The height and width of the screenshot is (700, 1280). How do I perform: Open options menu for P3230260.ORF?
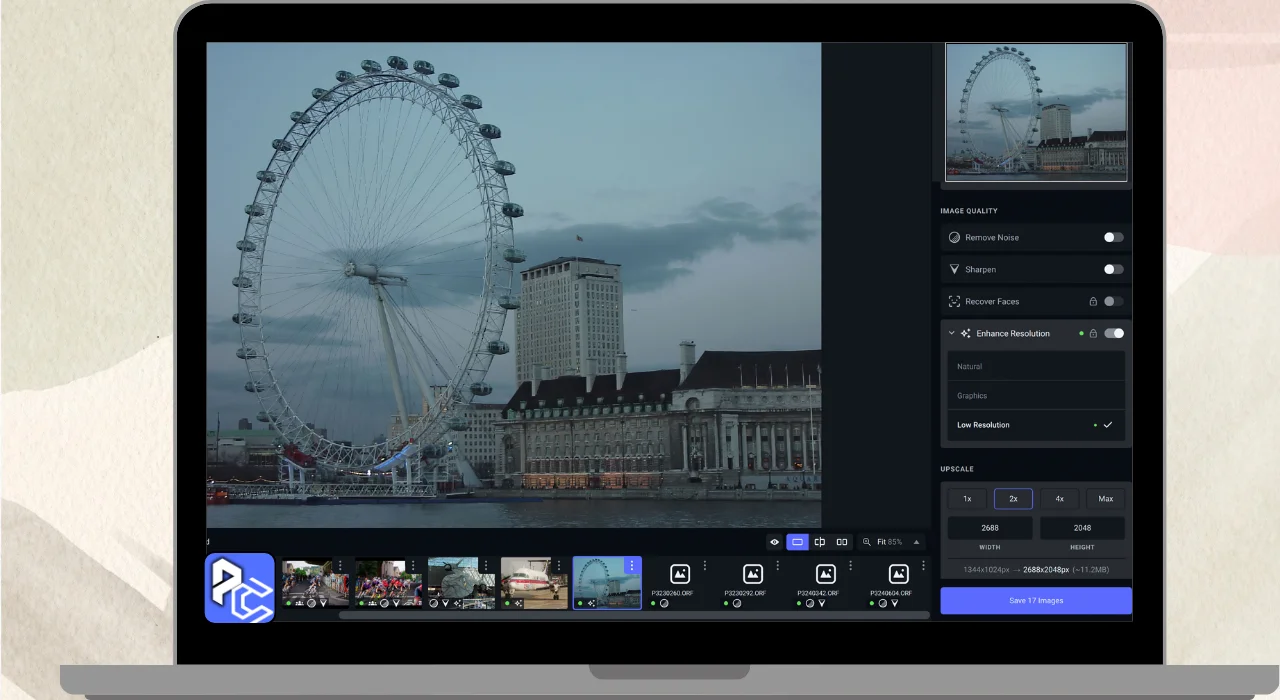point(704,566)
